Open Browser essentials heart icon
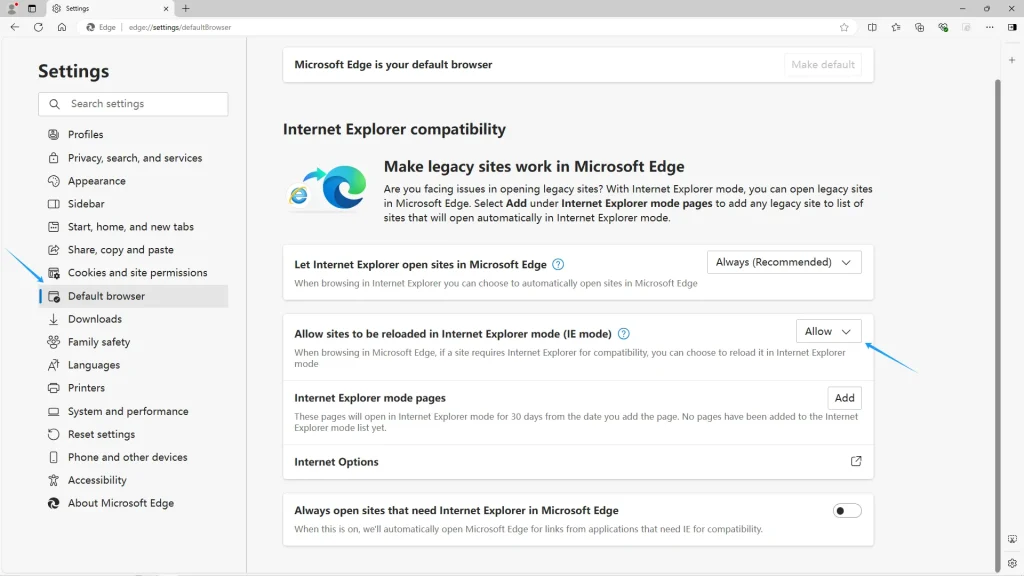The image size is (1024, 576). tap(943, 27)
